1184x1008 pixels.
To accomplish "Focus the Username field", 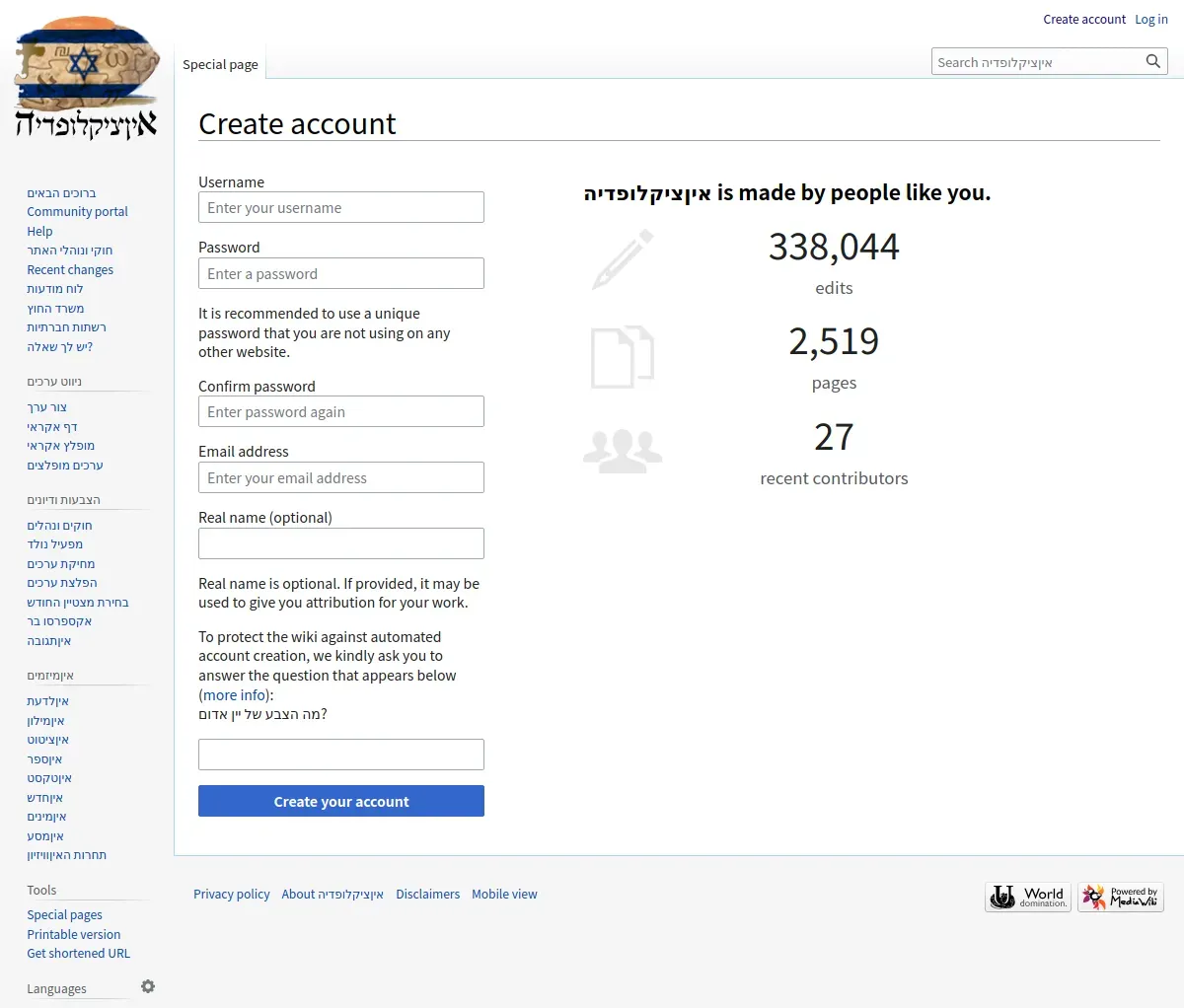I will pos(341,207).
